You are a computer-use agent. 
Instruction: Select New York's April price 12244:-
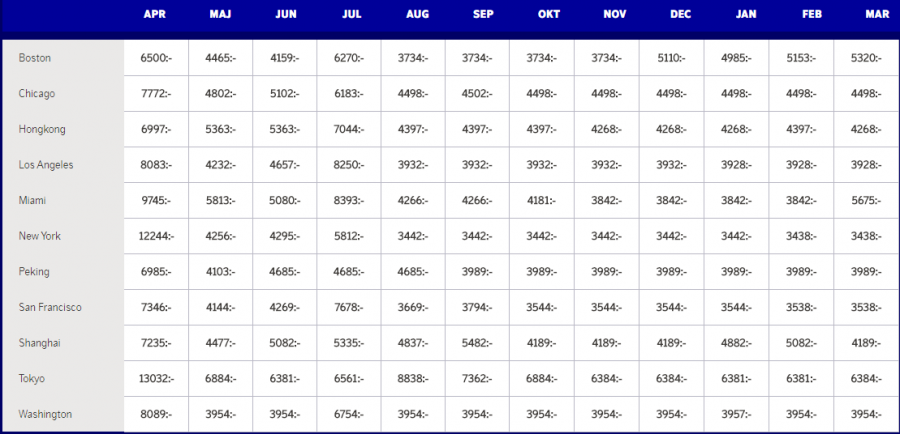tap(155, 236)
